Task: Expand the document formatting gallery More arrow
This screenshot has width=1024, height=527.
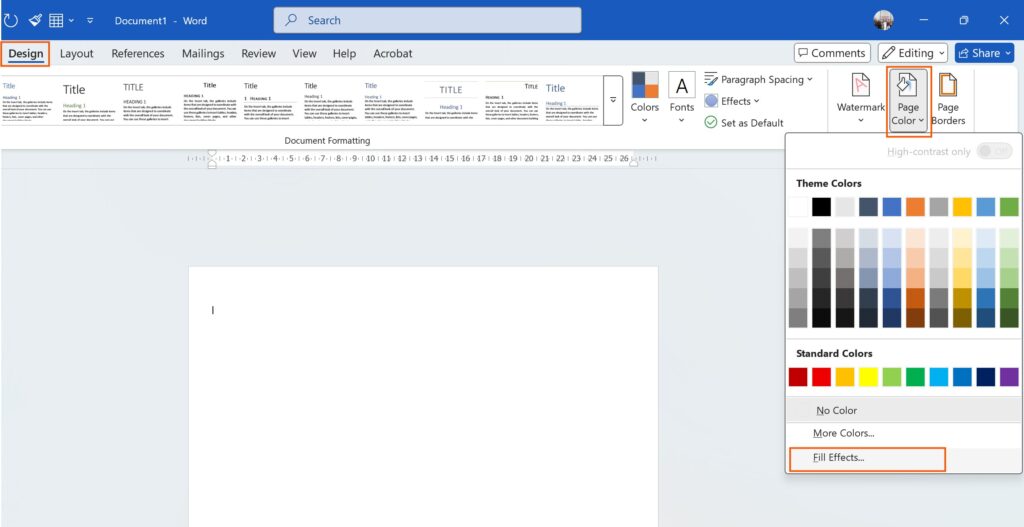Action: [x=613, y=100]
